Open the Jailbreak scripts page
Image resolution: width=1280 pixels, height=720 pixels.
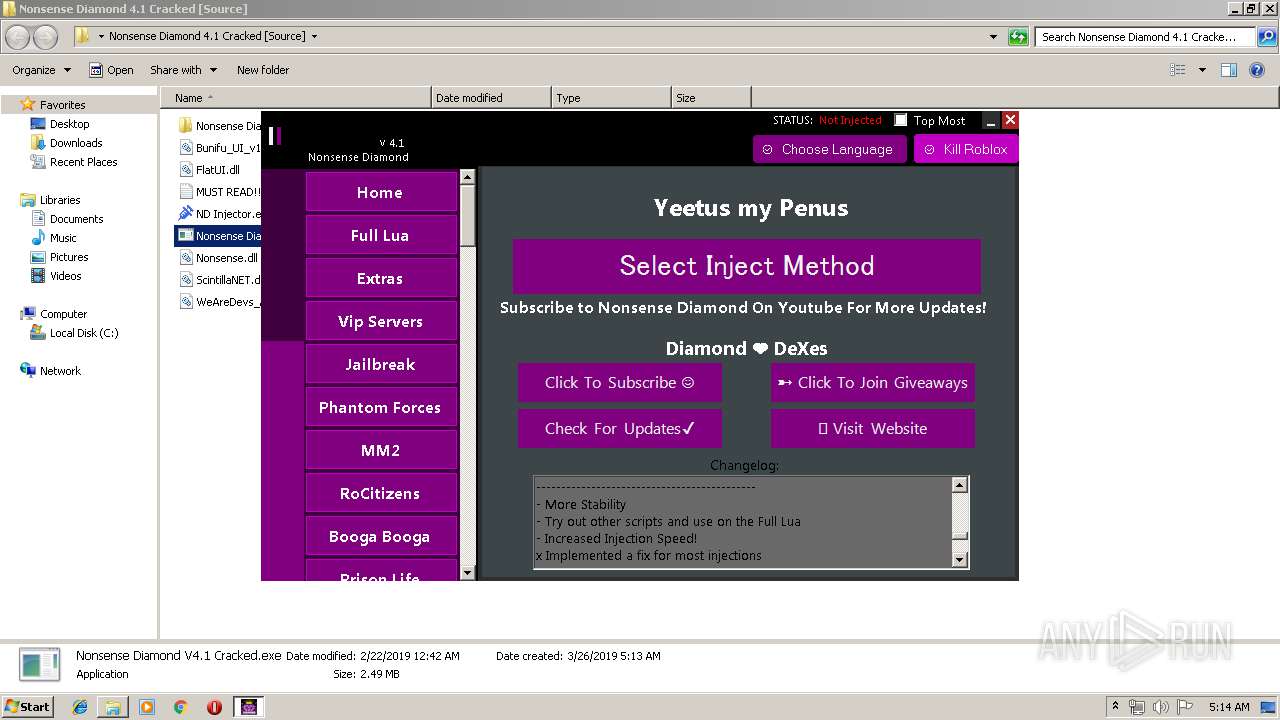[x=380, y=364]
